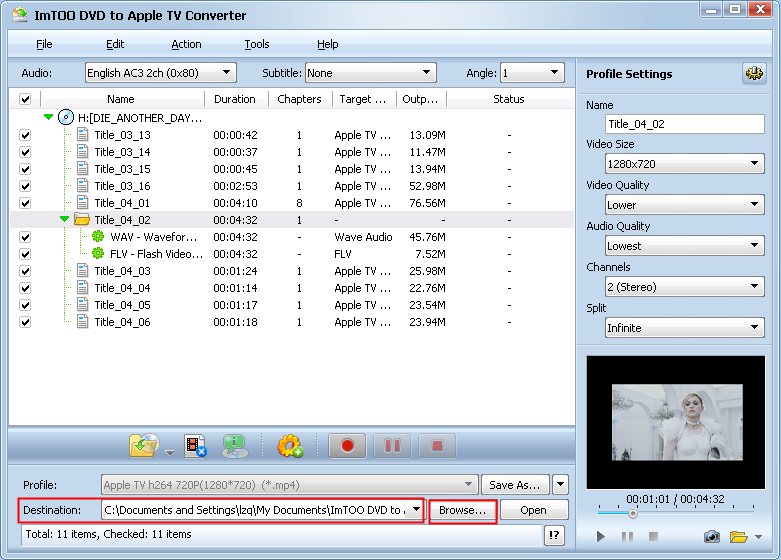Open the Destination path dropdown
781x560 pixels.
(x=416, y=510)
